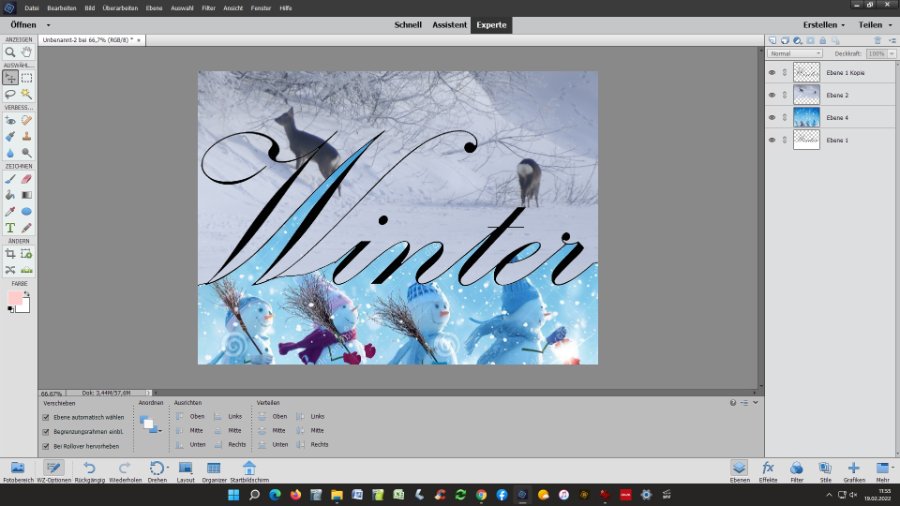900x506 pixels.
Task: Add adjustment layer icon in layers panel
Action: (797, 41)
